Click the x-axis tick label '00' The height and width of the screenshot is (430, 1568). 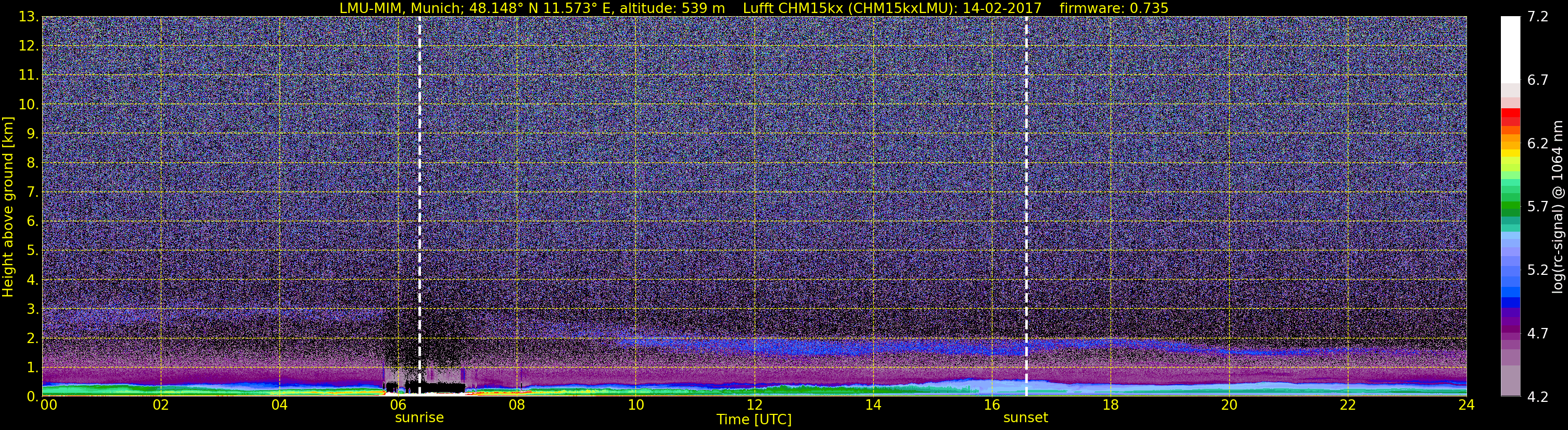point(49,406)
